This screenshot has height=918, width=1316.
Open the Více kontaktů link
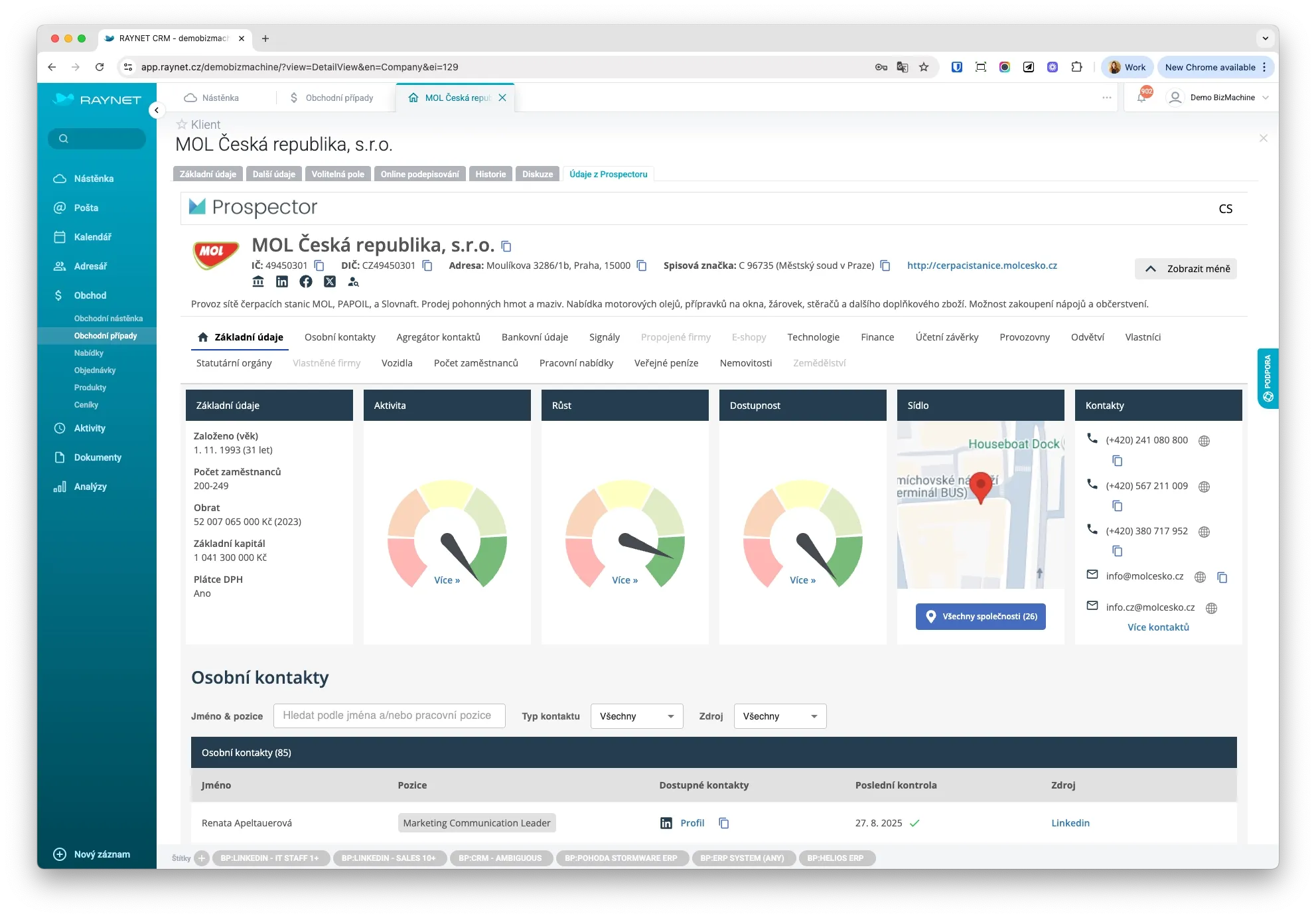[x=1158, y=627]
